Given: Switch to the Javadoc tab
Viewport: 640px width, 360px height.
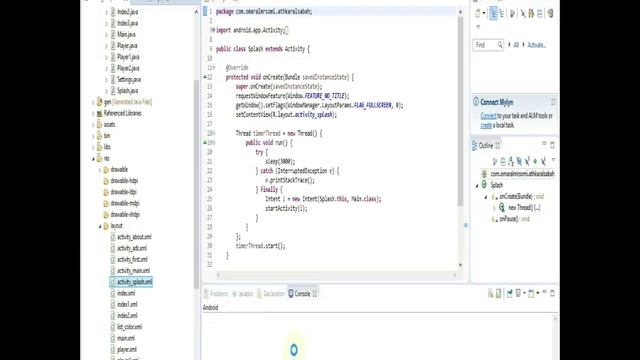Looking at the screenshot, I should point(242,294).
